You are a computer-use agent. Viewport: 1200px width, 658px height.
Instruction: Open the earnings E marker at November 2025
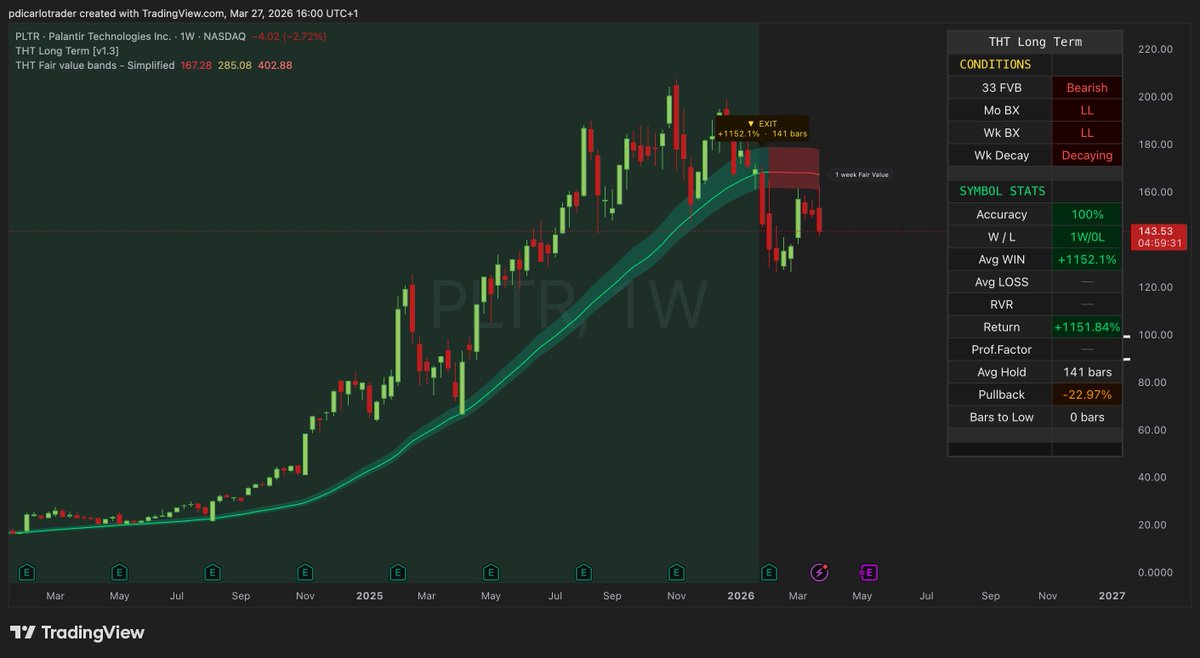(x=676, y=573)
